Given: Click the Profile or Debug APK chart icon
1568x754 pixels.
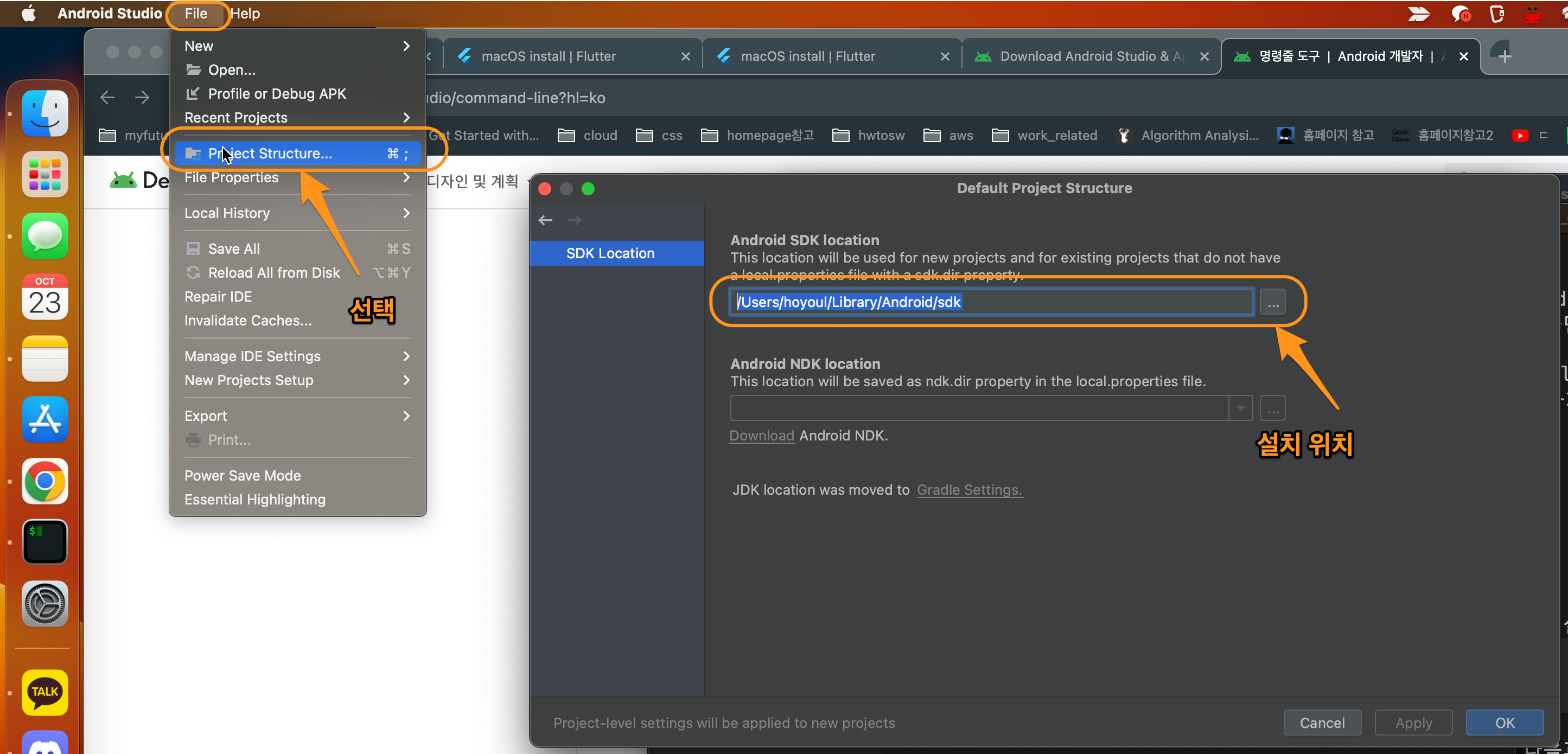Looking at the screenshot, I should point(193,93).
